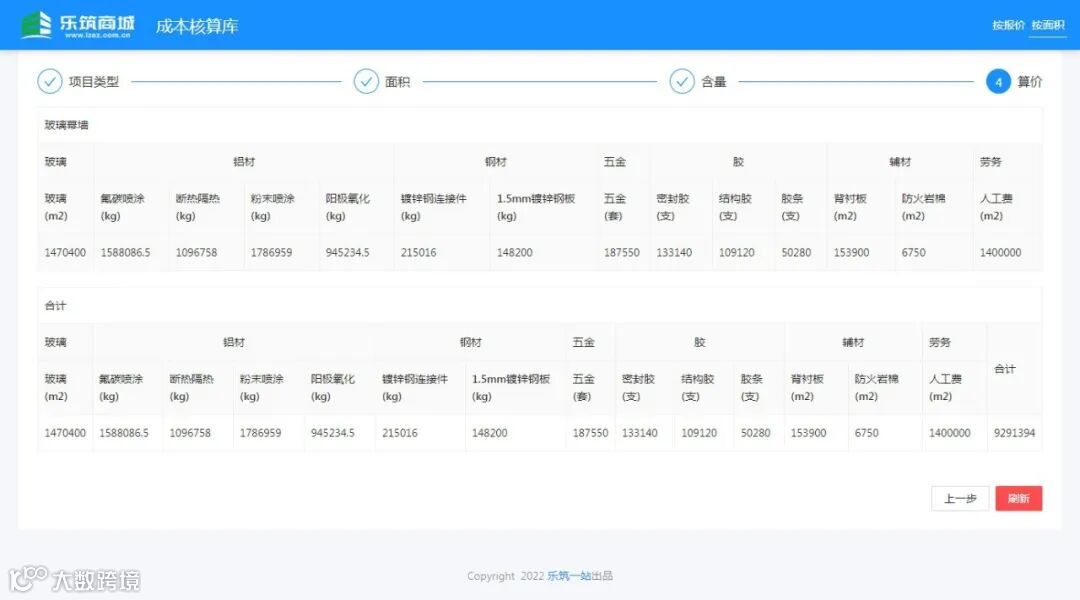The width and height of the screenshot is (1080, 600).
Task: Select value 1400000 in the 玻璃幕墙 table
Action: pos(1000,252)
